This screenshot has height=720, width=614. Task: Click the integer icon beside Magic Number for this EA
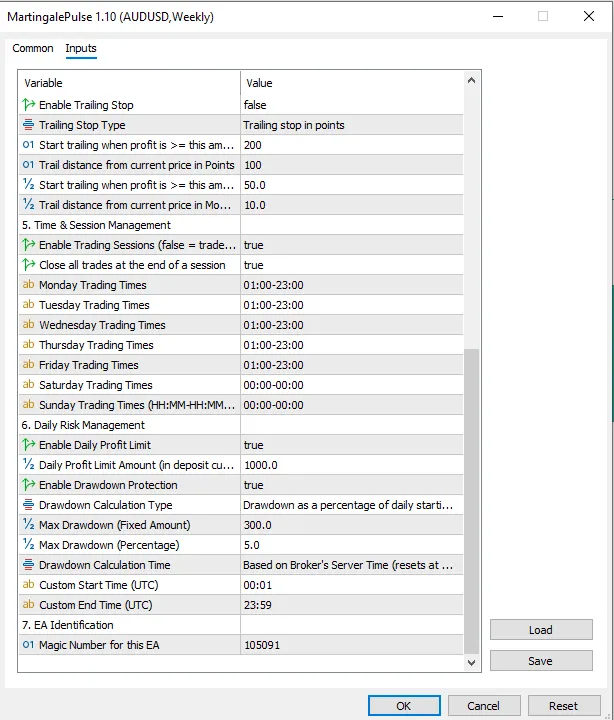point(28,645)
